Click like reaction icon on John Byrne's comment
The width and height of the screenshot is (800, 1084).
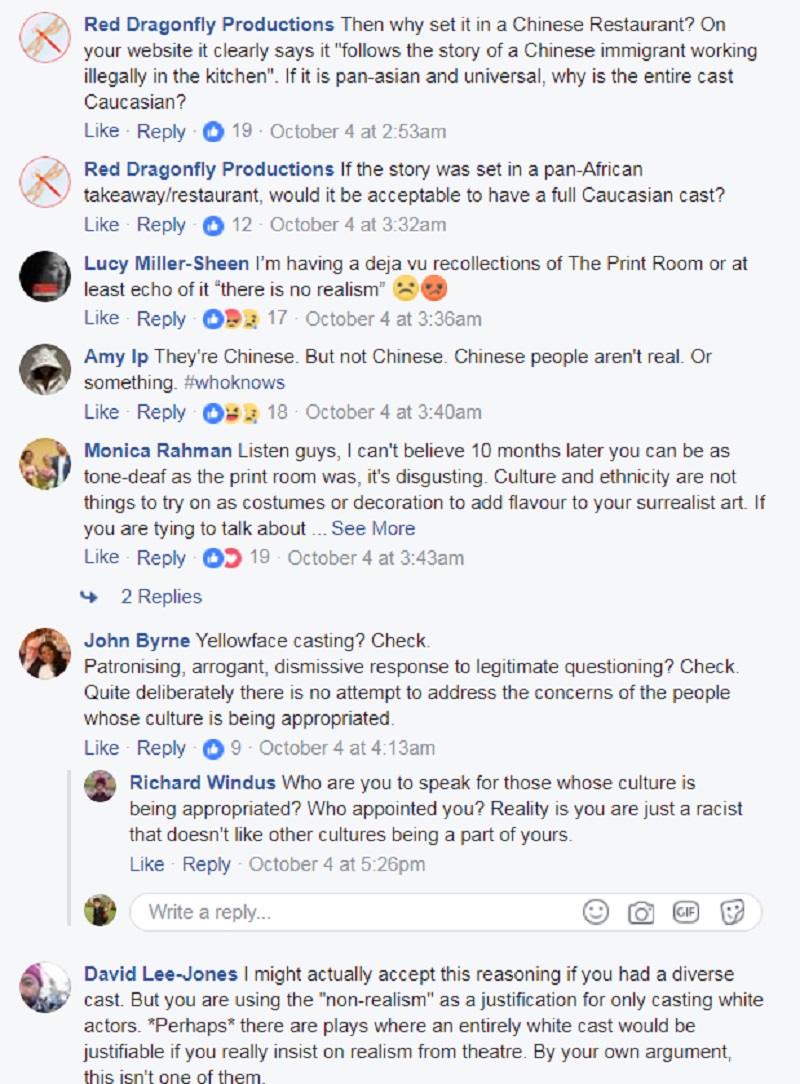tap(214, 748)
